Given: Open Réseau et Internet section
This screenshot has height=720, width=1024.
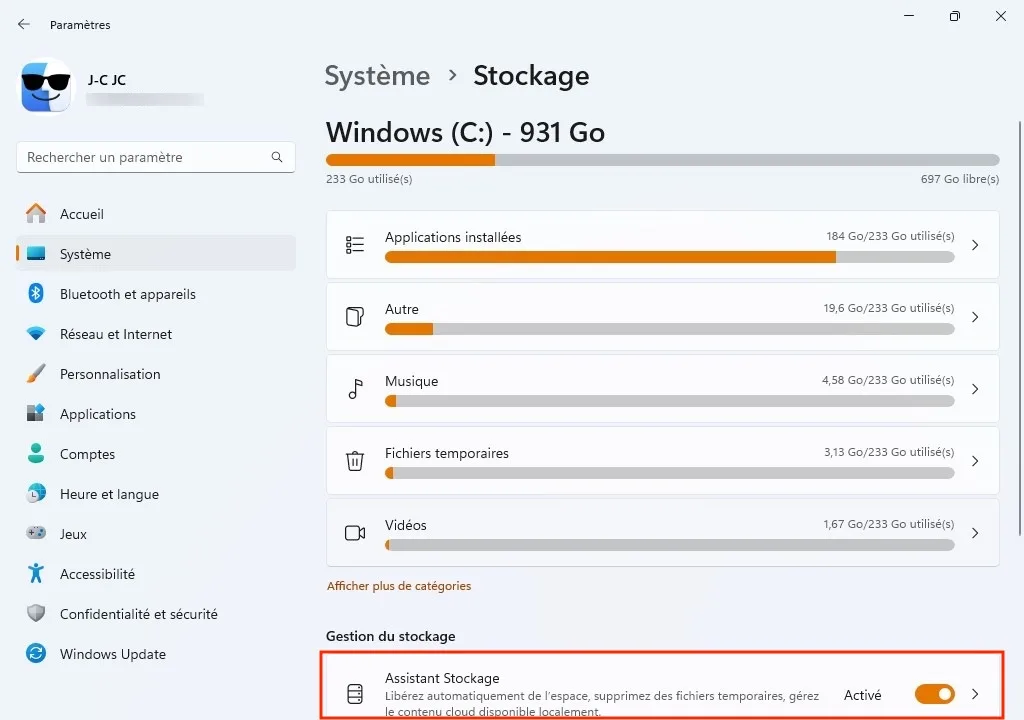Looking at the screenshot, I should (x=155, y=334).
